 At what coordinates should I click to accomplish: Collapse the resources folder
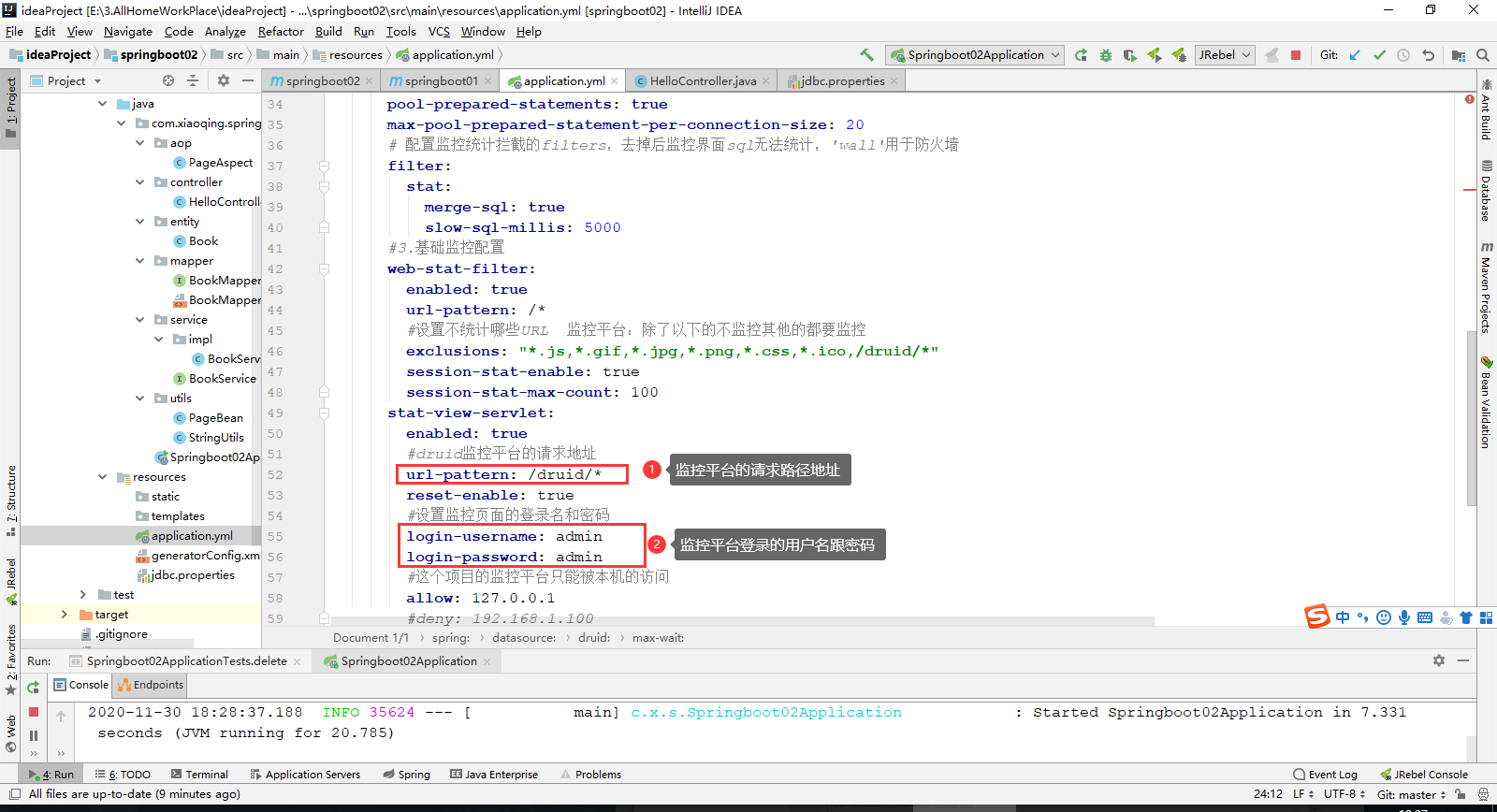click(102, 477)
